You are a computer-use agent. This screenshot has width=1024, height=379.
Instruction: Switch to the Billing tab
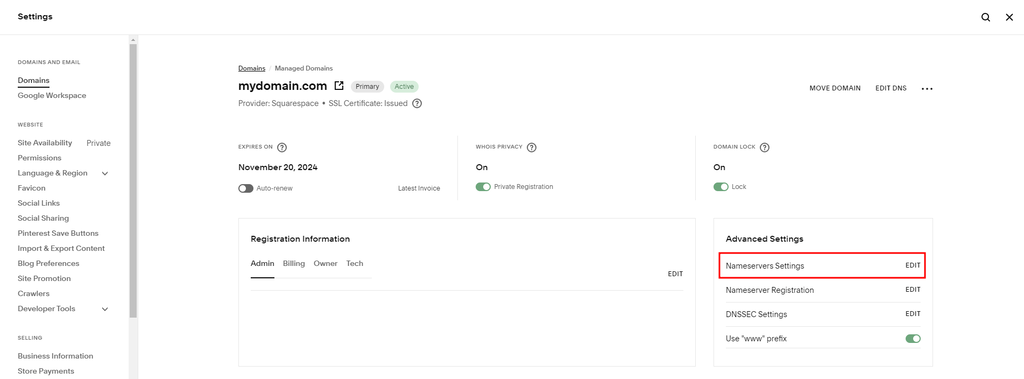click(x=294, y=263)
